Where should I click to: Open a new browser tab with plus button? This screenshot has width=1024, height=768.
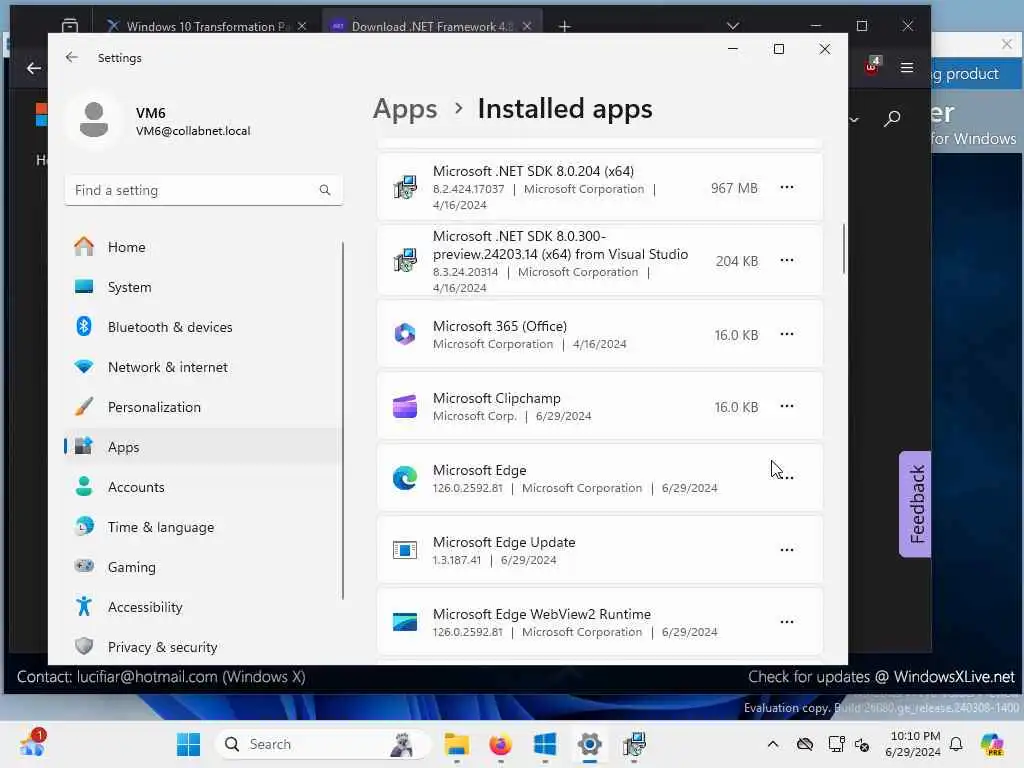coord(565,26)
